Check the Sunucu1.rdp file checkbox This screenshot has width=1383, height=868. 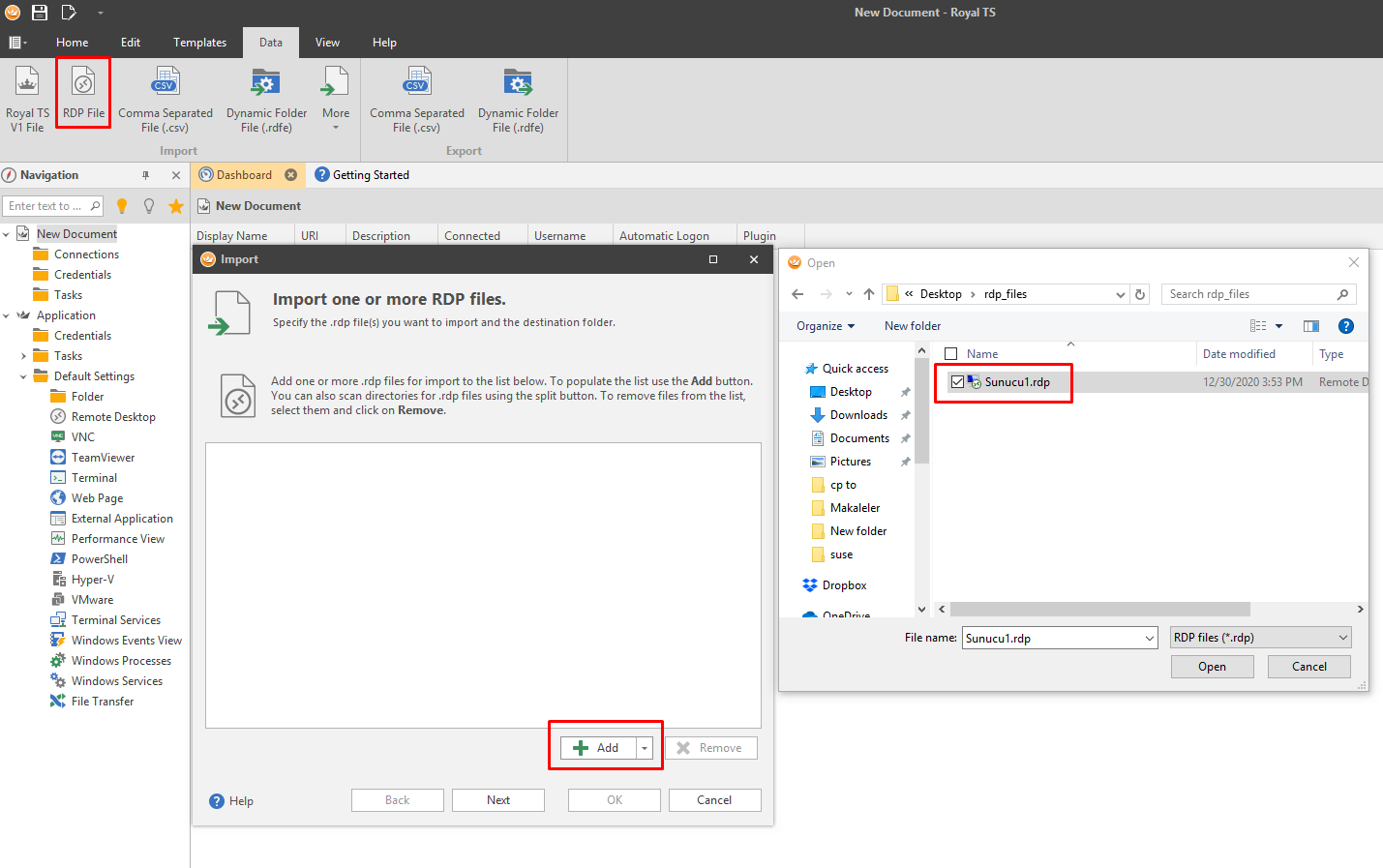(x=957, y=382)
